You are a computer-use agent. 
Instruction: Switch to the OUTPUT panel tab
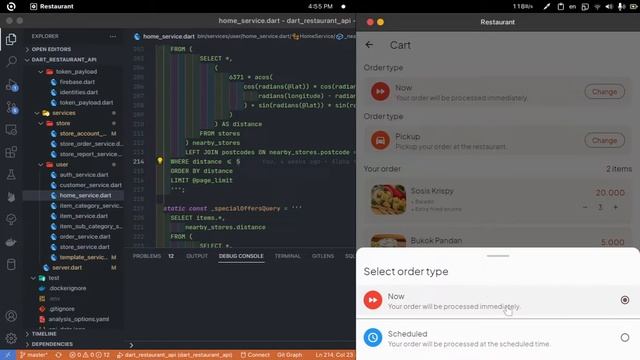pyautogui.click(x=197, y=256)
